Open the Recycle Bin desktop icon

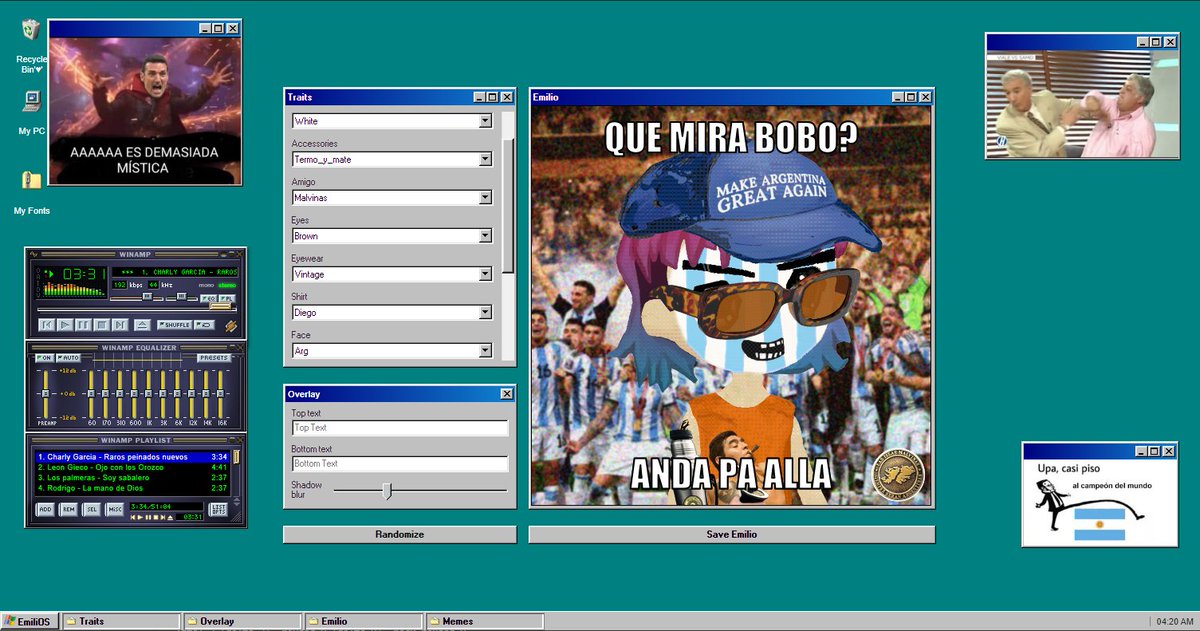pyautogui.click(x=31, y=30)
